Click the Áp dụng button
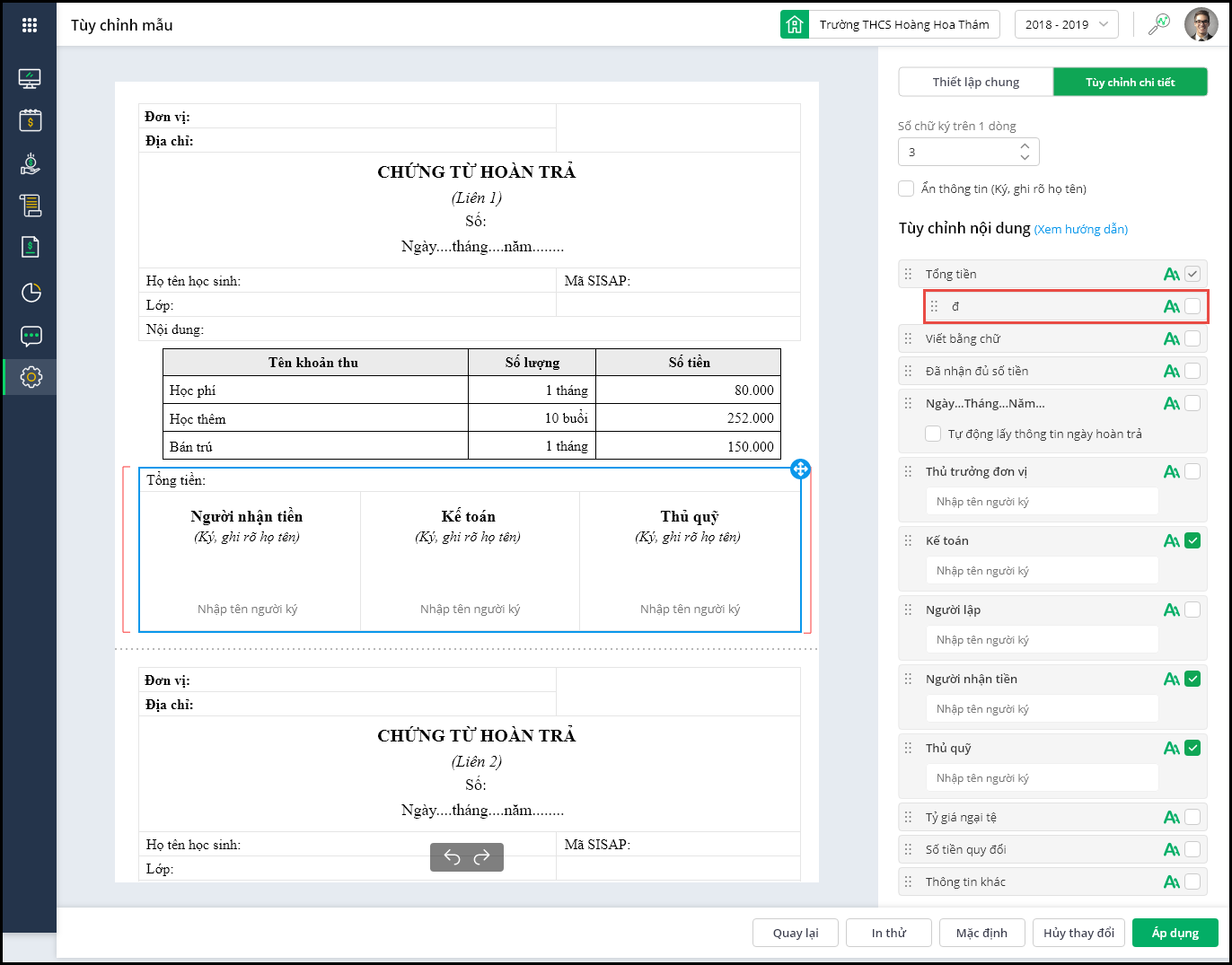The image size is (1232, 965). click(1175, 933)
